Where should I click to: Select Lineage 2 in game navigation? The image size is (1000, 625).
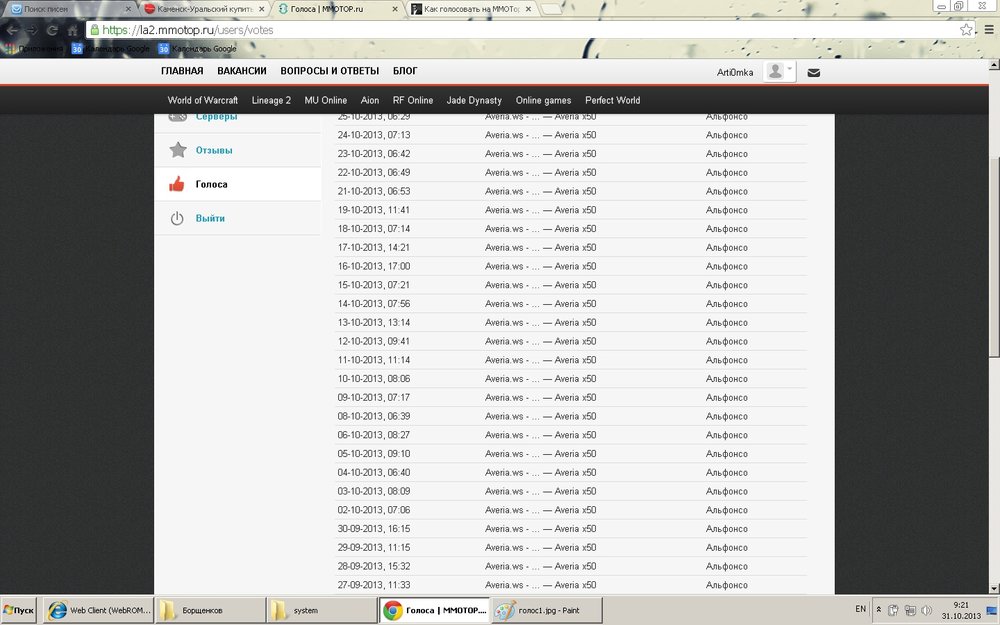click(x=271, y=100)
